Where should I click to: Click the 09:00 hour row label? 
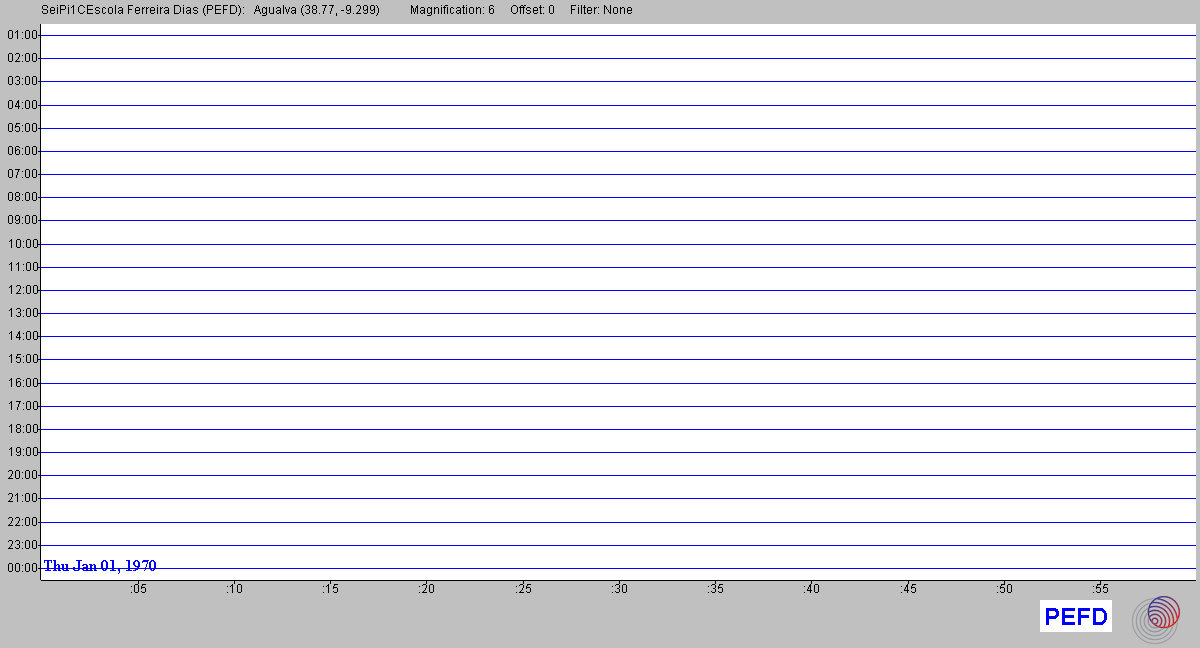pyautogui.click(x=22, y=220)
